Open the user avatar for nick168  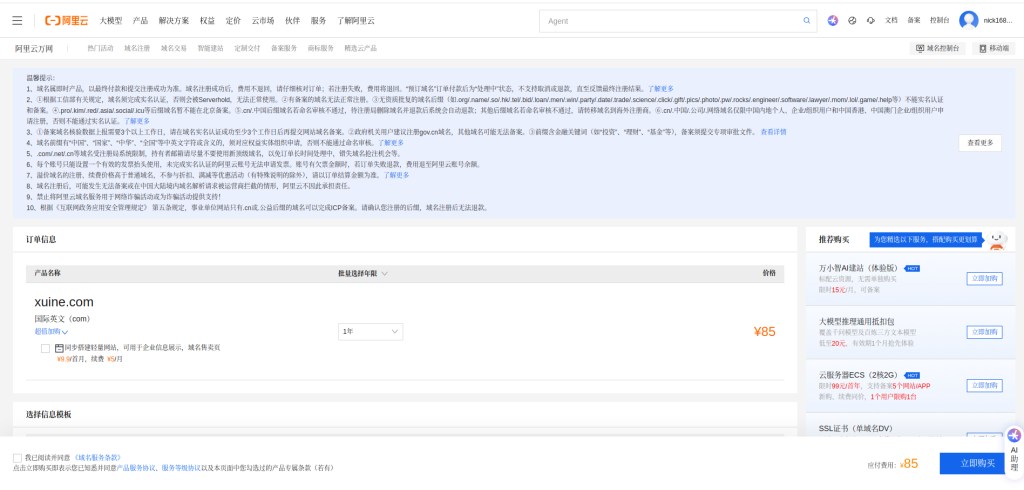pyautogui.click(x=968, y=20)
